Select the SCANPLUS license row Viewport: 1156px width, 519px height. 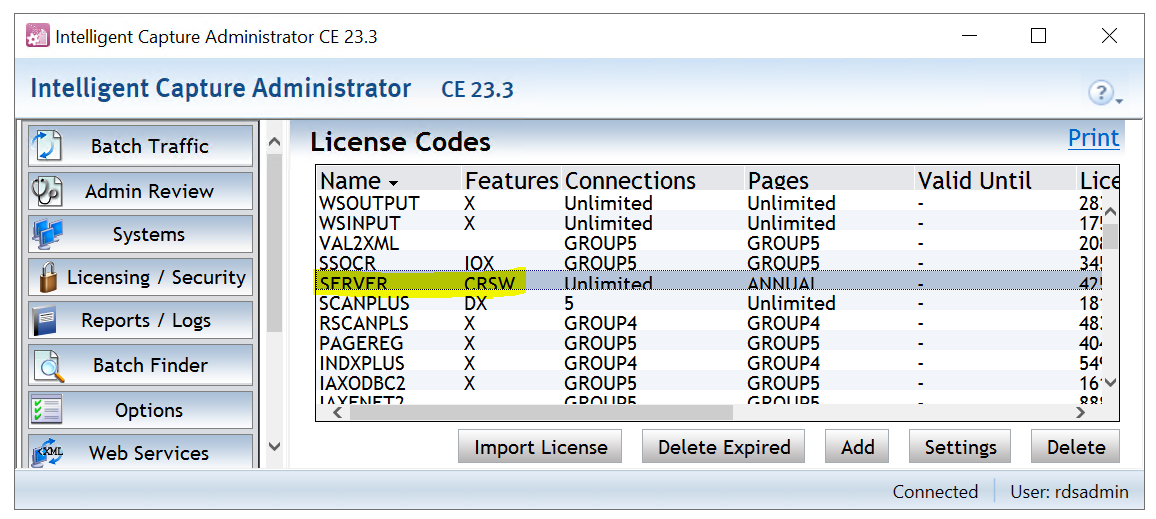[x=709, y=303]
